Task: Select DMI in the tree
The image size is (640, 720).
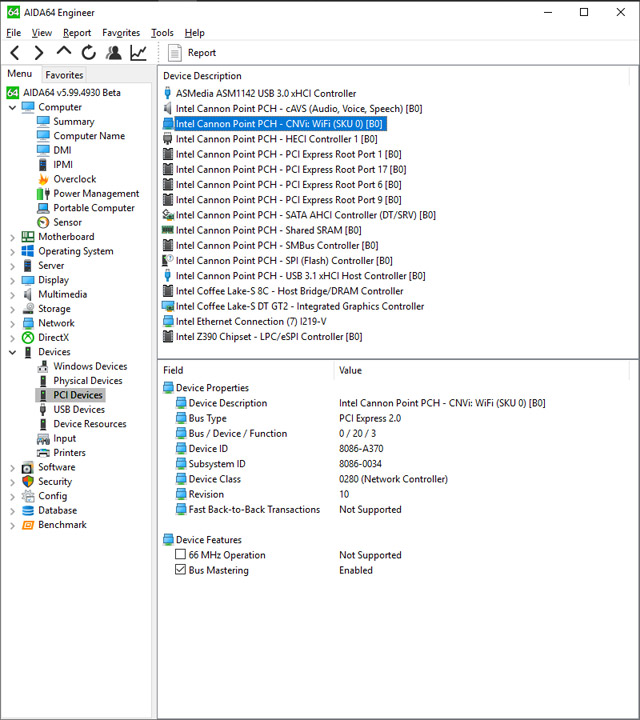Action: pyautogui.click(x=62, y=150)
